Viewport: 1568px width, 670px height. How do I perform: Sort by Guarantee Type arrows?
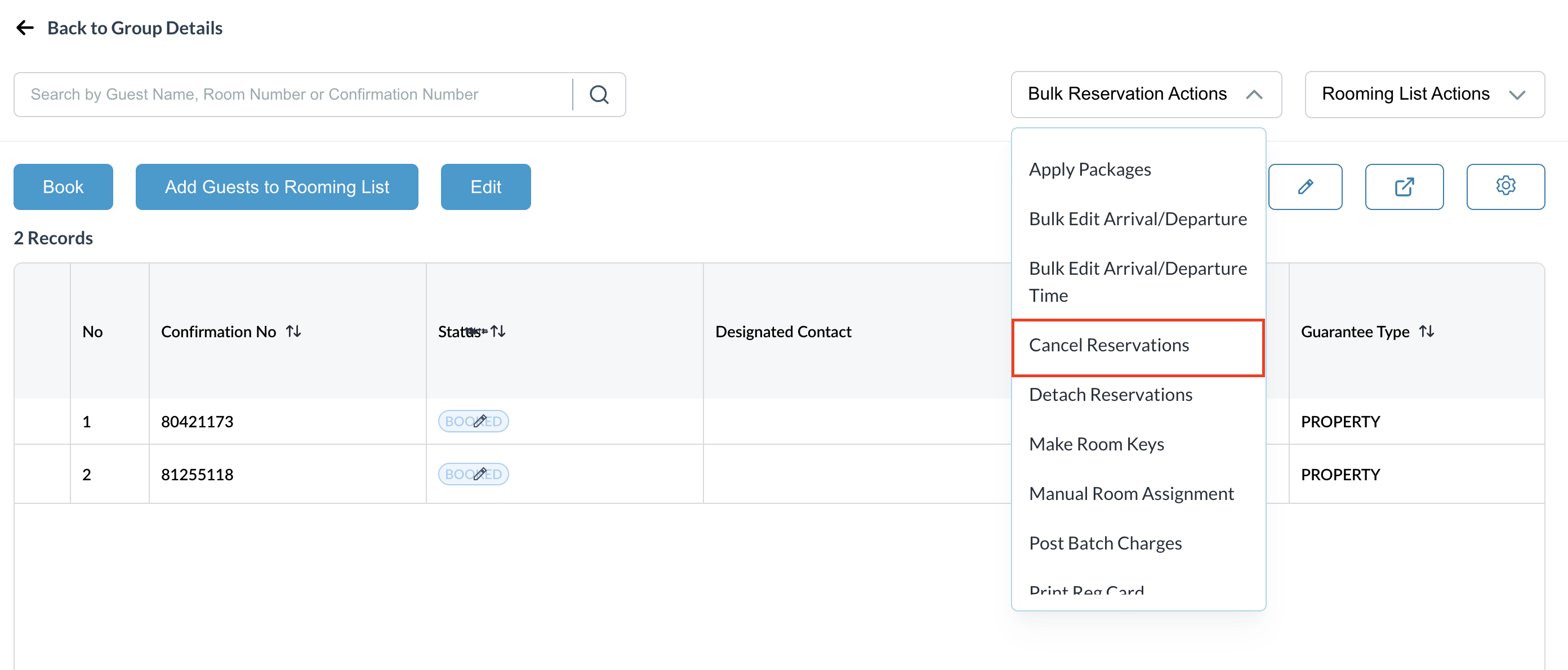pos(1427,332)
